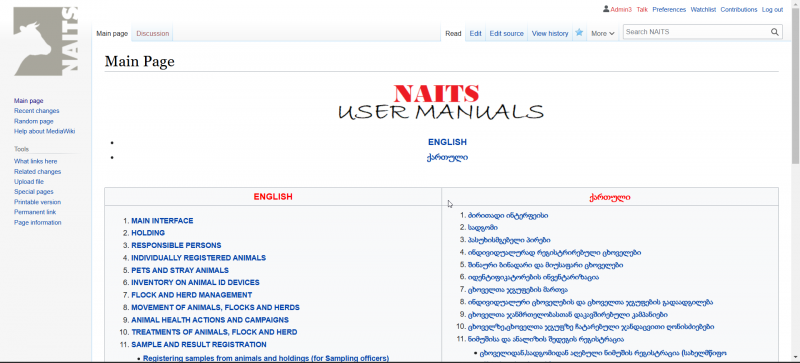Screen dimensions: 800x363
Task: Click the ქართული bullet link
Action: coord(447,157)
